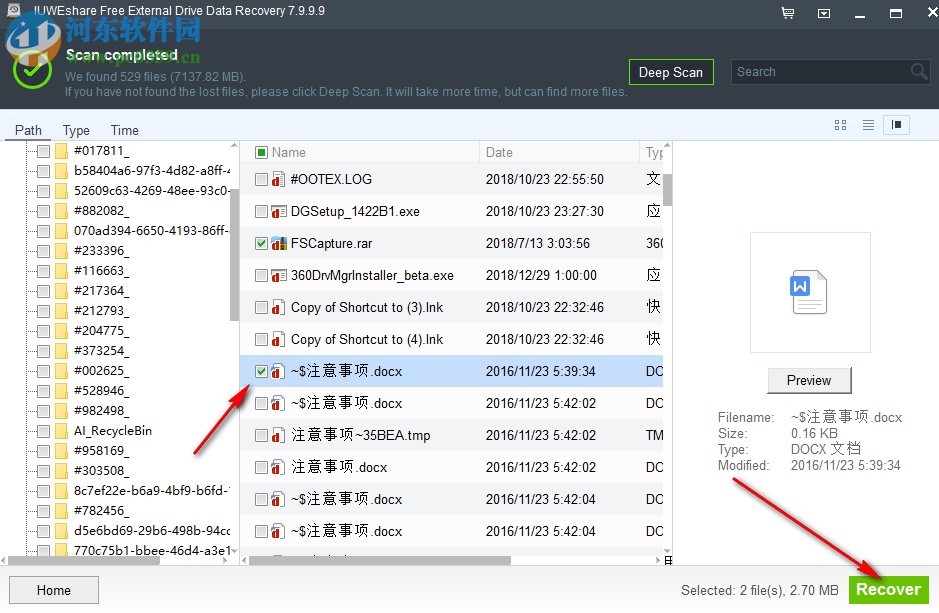Switch to the Time tab
Image resolution: width=939 pixels, height=613 pixels.
click(124, 130)
